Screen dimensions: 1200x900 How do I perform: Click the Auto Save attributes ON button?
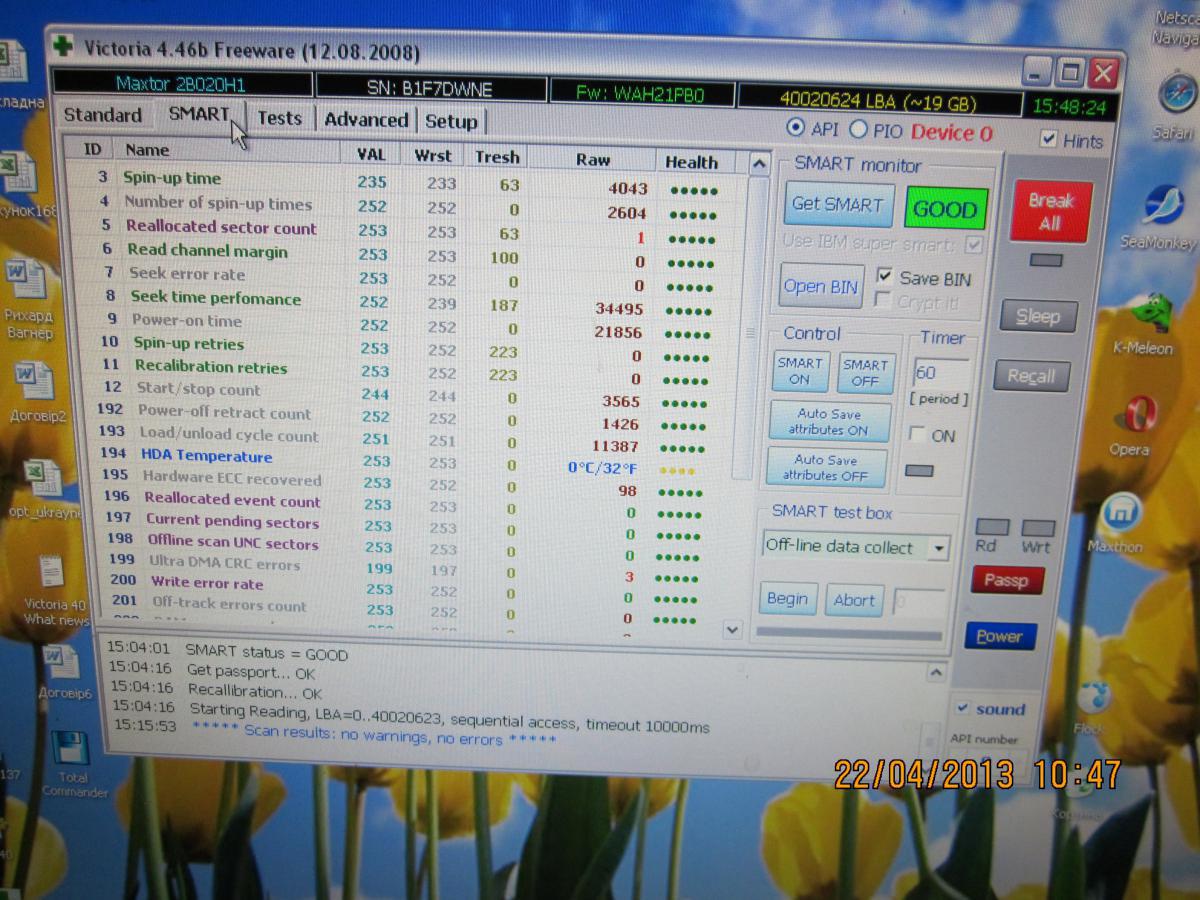(829, 421)
